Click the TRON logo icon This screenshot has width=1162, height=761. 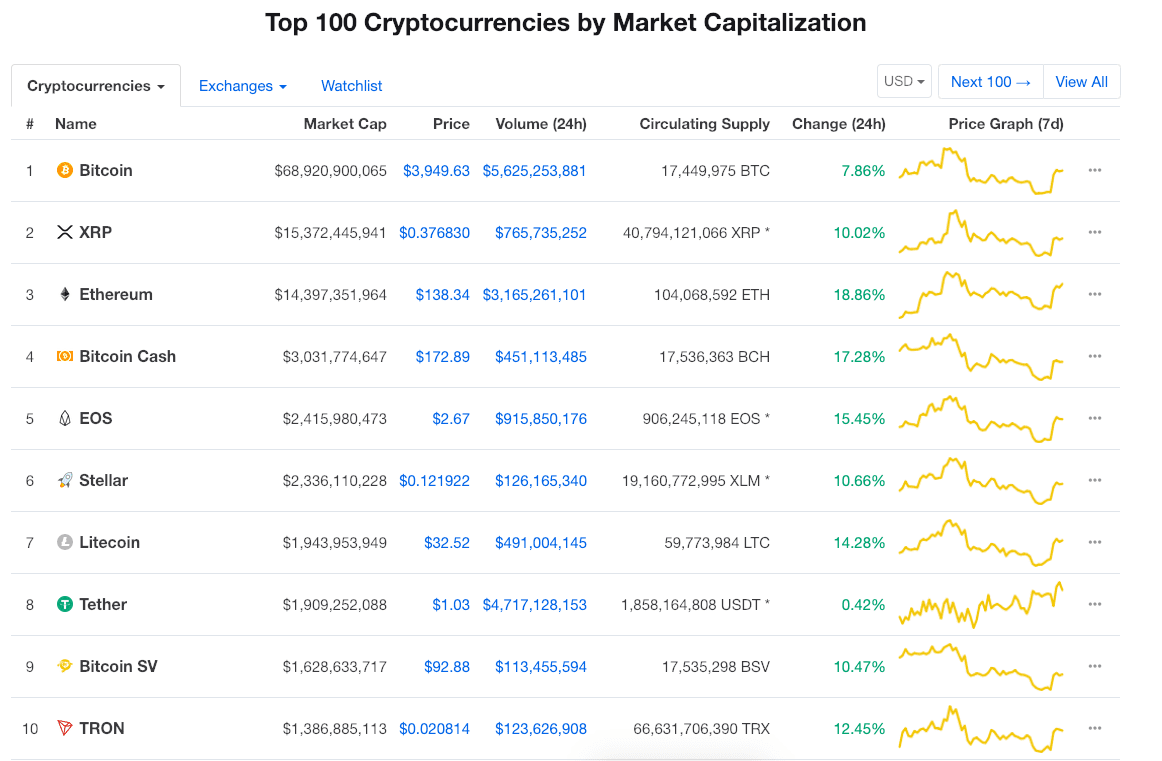65,728
